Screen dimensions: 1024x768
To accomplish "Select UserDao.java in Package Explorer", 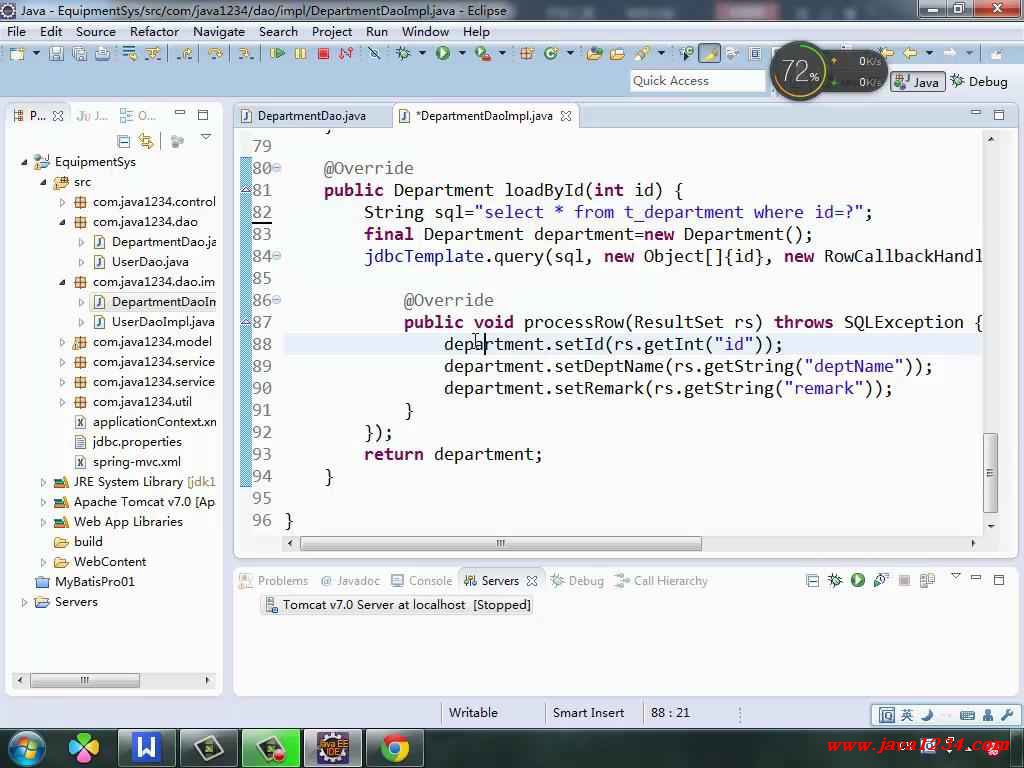I will 150,262.
